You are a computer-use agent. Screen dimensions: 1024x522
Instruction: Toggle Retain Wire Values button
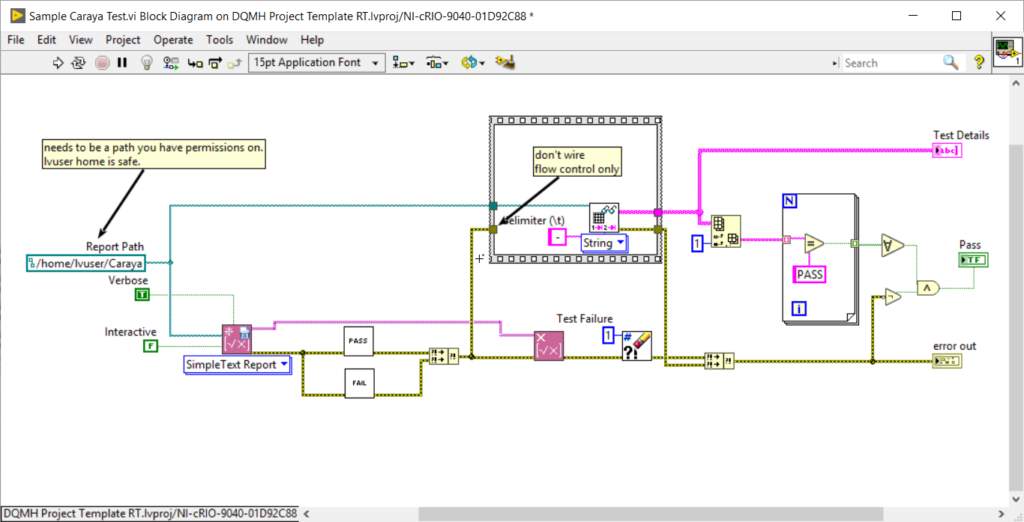coord(171,63)
